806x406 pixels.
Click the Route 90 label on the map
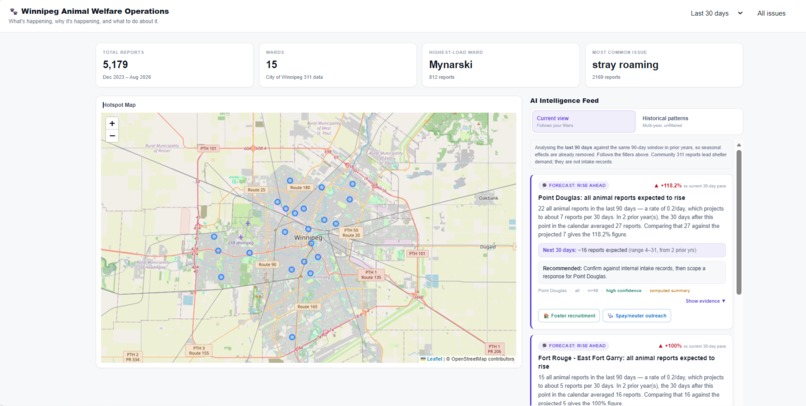point(267,264)
